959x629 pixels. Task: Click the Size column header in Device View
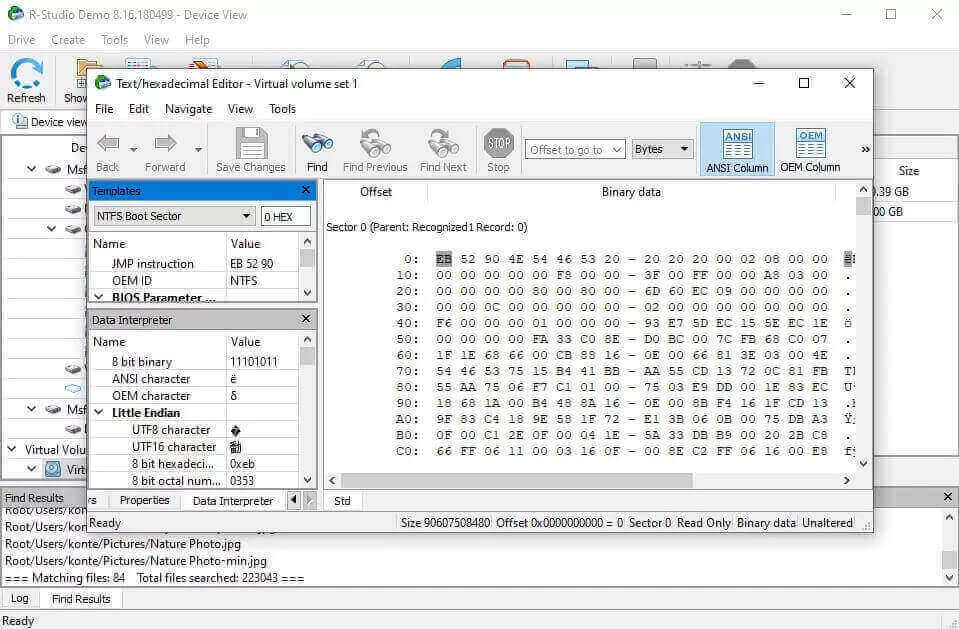tap(908, 171)
